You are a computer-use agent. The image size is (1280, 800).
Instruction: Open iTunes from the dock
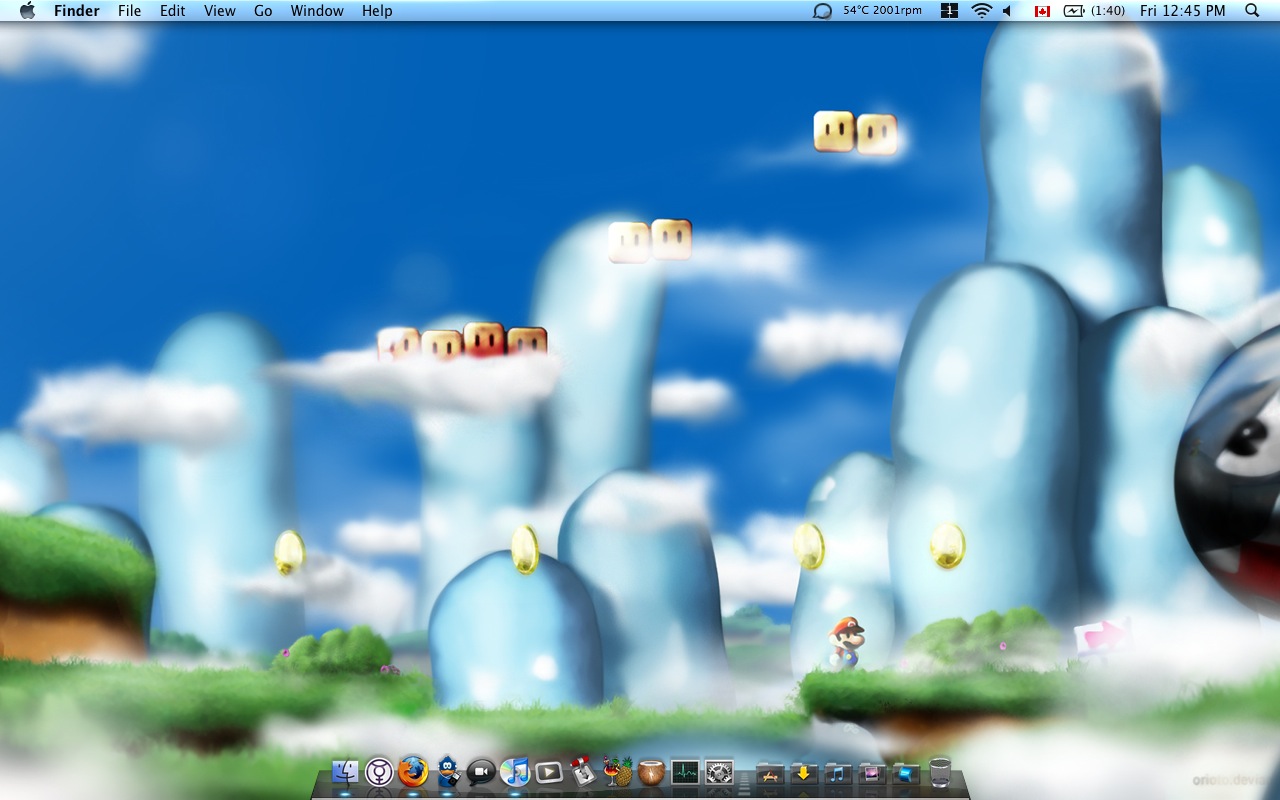coord(515,772)
